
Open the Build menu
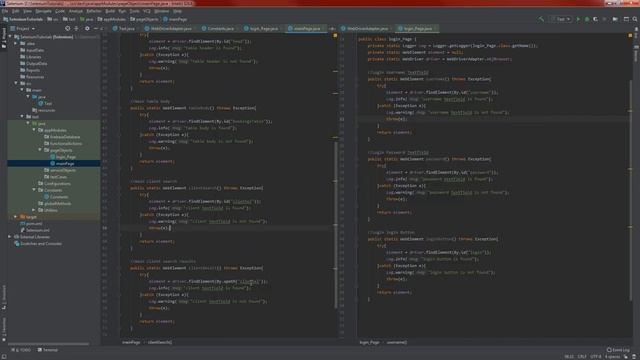click(110, 11)
